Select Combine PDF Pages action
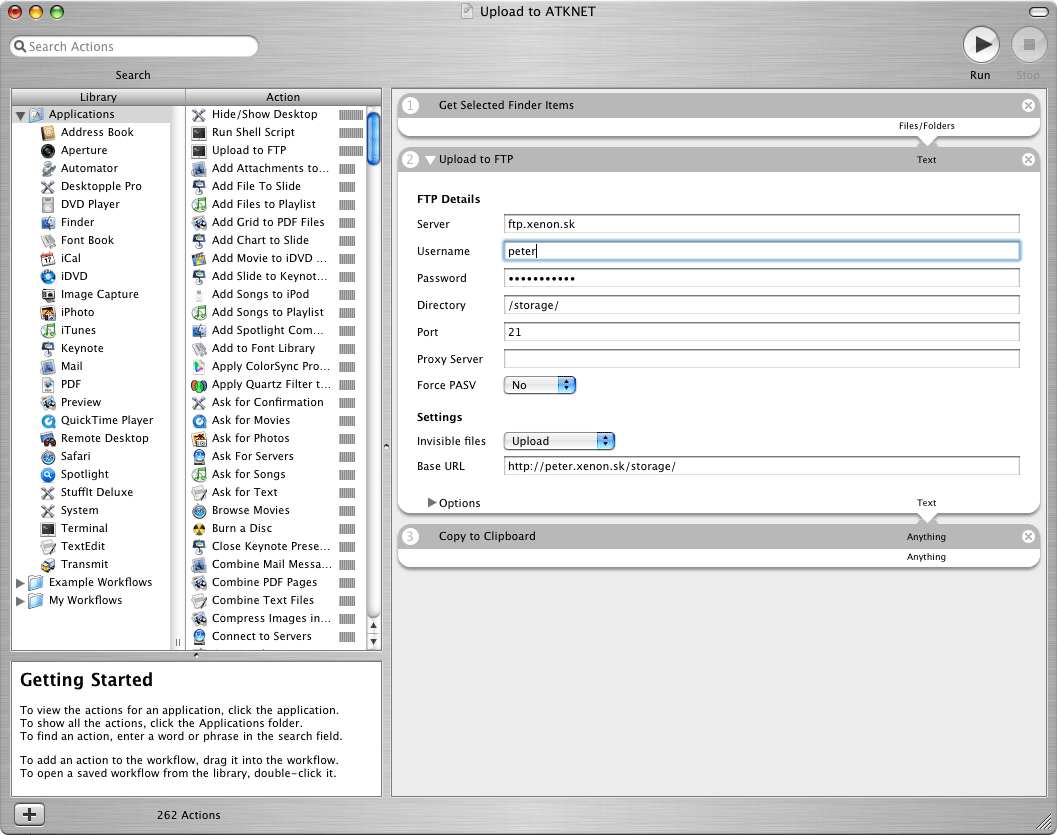 tap(276, 582)
